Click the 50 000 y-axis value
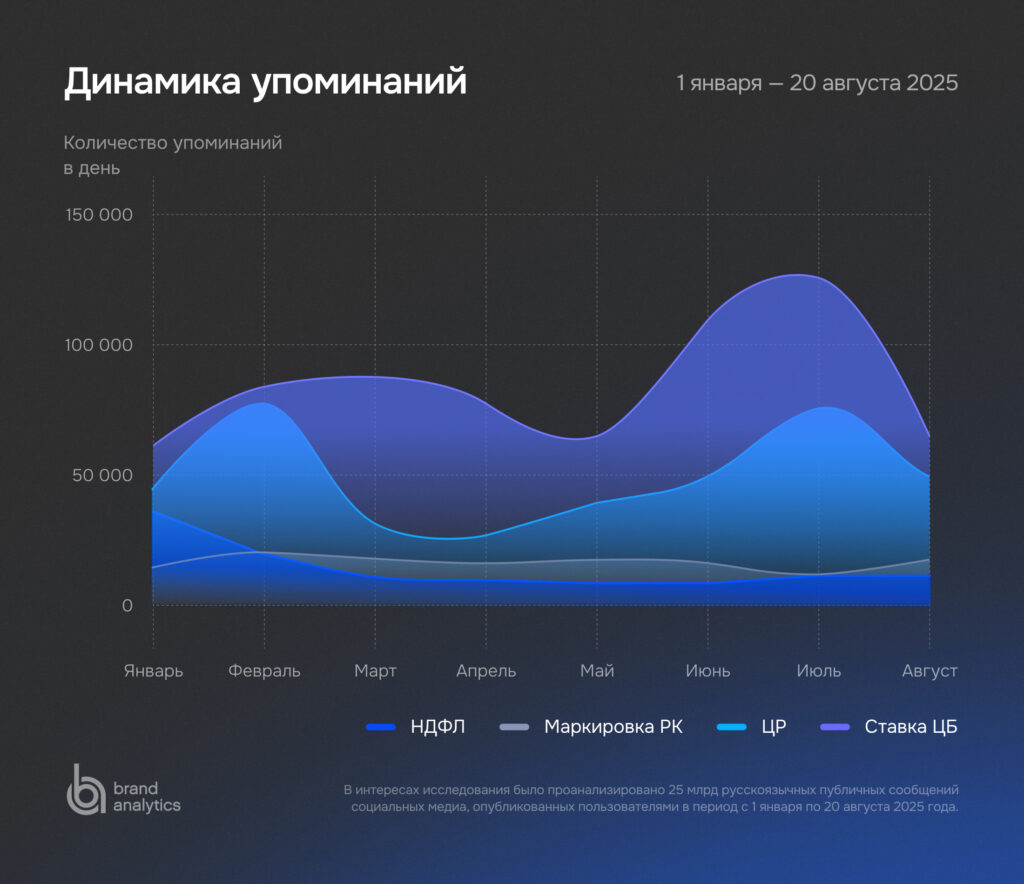Viewport: 1024px width, 884px height. point(101,475)
